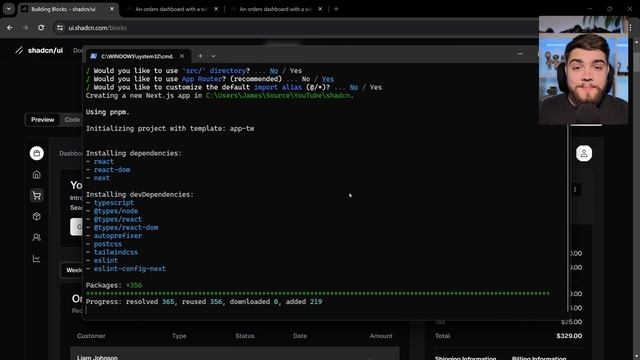Screen dimensions: 640x360
Task: Click the store logo icon in dashboard sidebar
Action: pyautogui.click(x=37, y=153)
